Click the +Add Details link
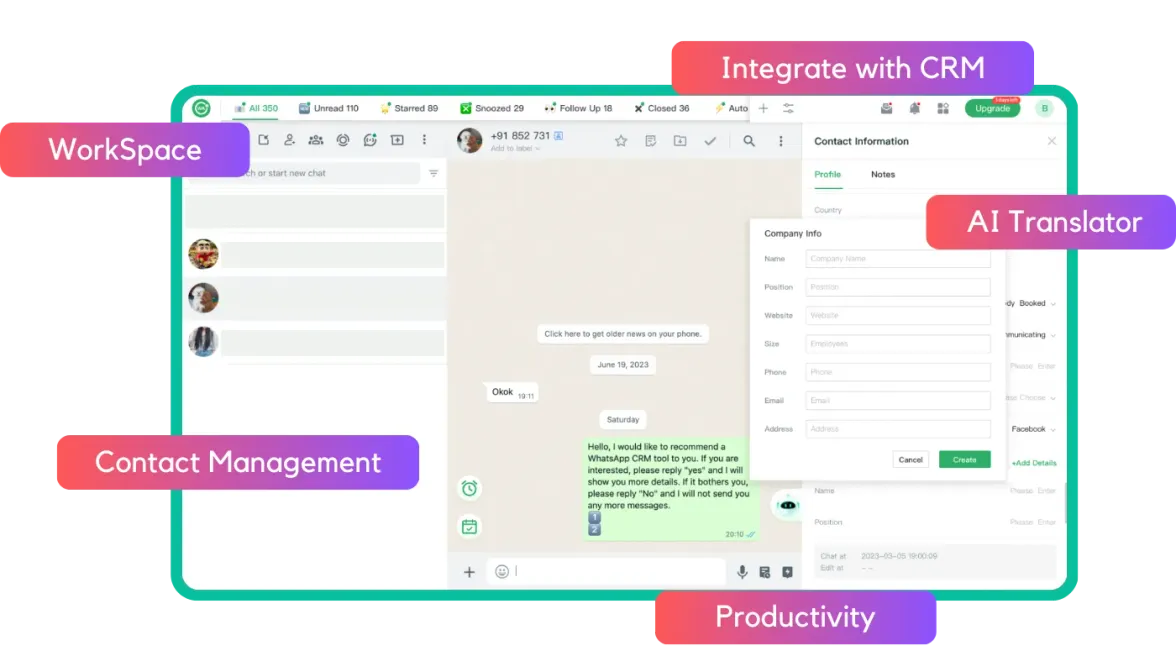 1033,463
